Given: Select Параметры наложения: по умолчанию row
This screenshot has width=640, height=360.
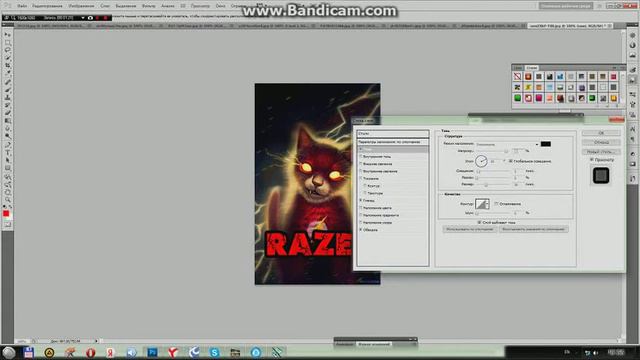Looking at the screenshot, I should click(x=393, y=142).
